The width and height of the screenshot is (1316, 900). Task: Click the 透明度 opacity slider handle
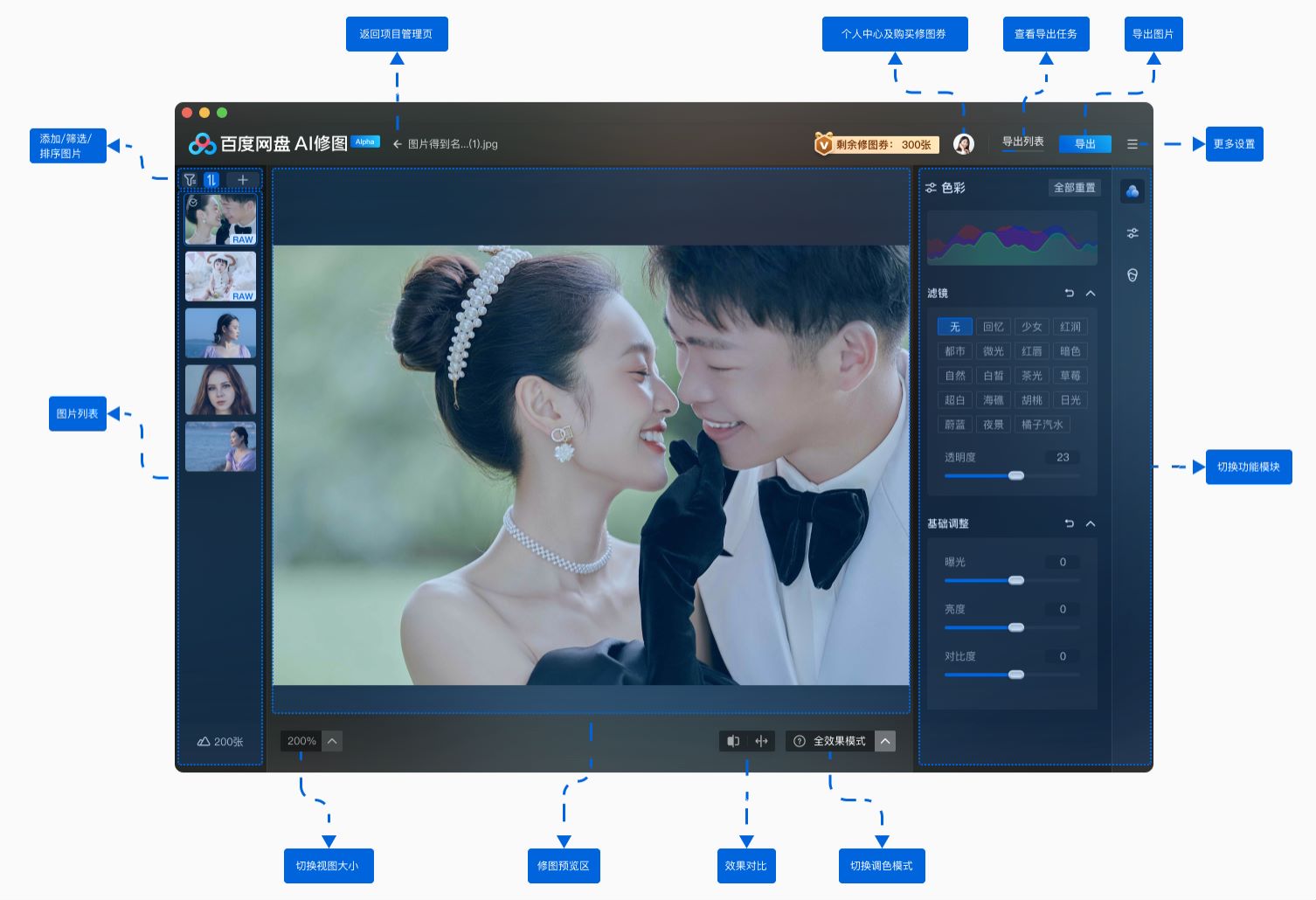tap(1015, 475)
